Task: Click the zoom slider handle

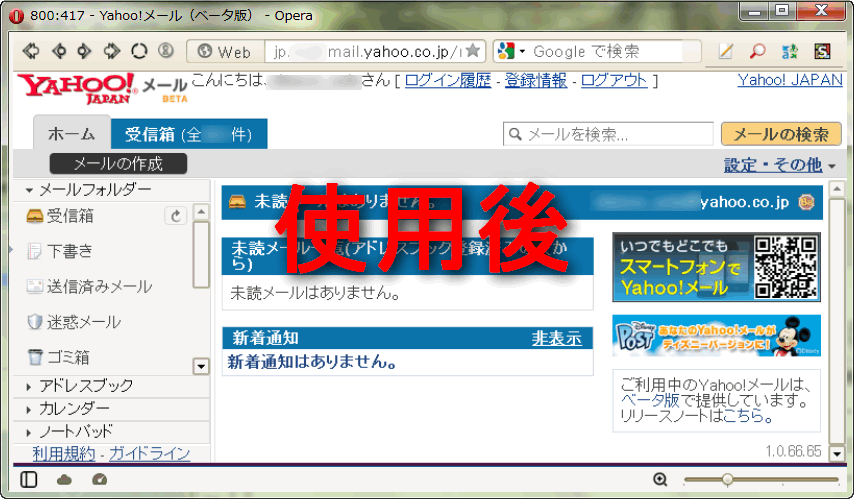Action: click(x=727, y=479)
